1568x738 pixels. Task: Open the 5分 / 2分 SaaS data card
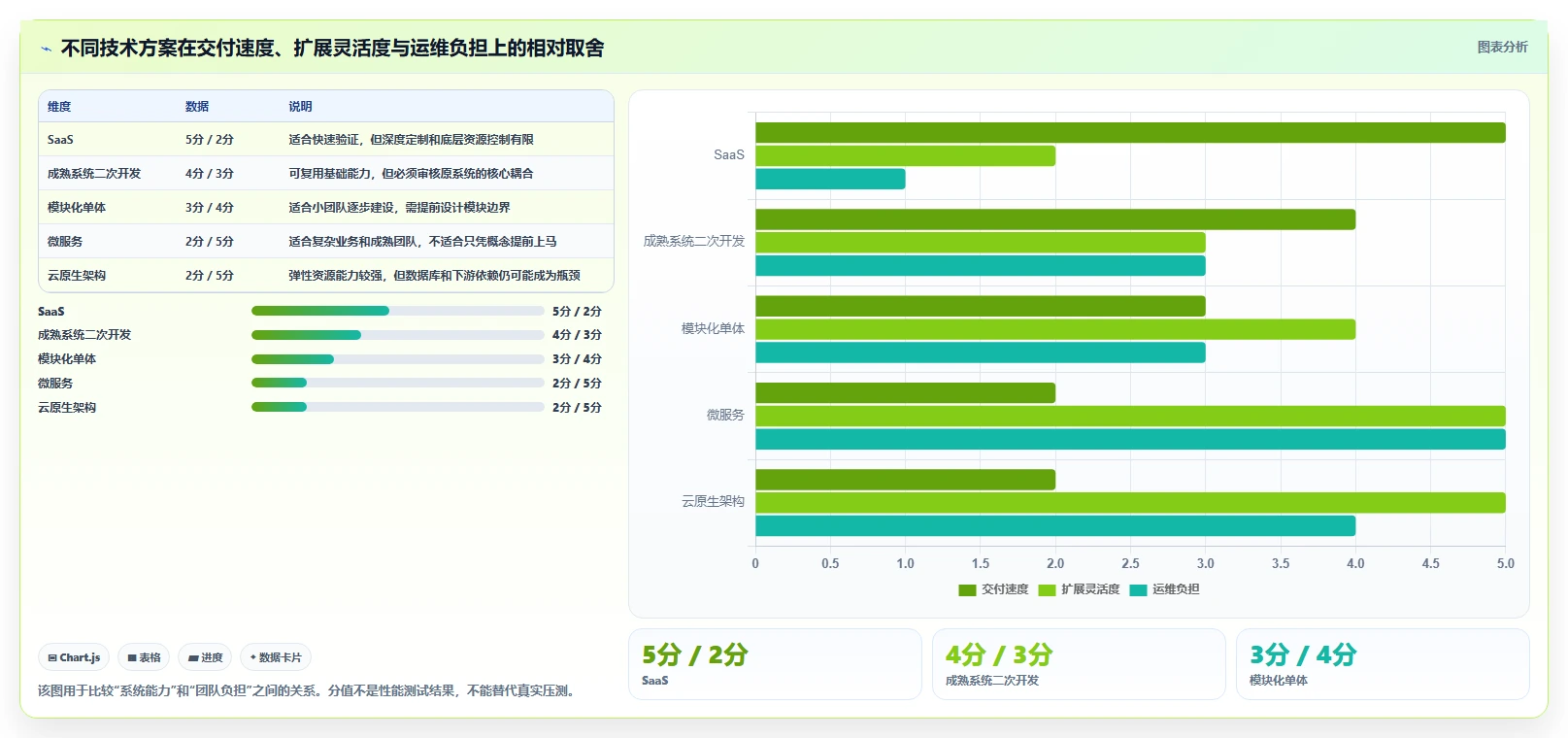(x=775, y=664)
